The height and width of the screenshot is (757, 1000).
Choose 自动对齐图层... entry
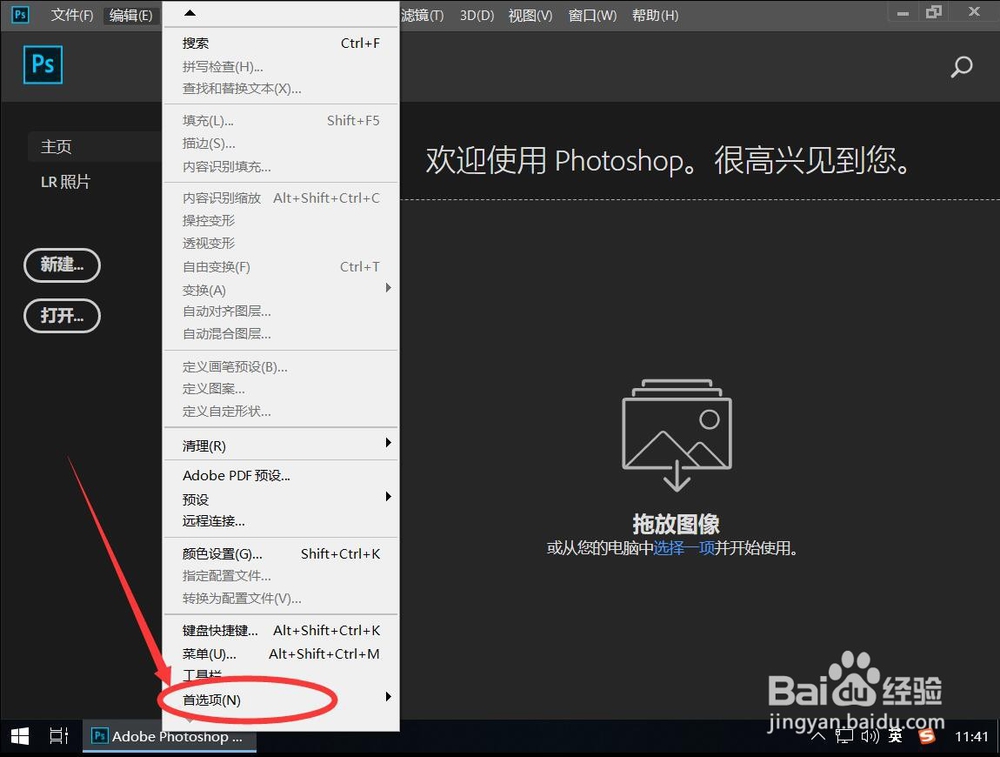[281, 311]
